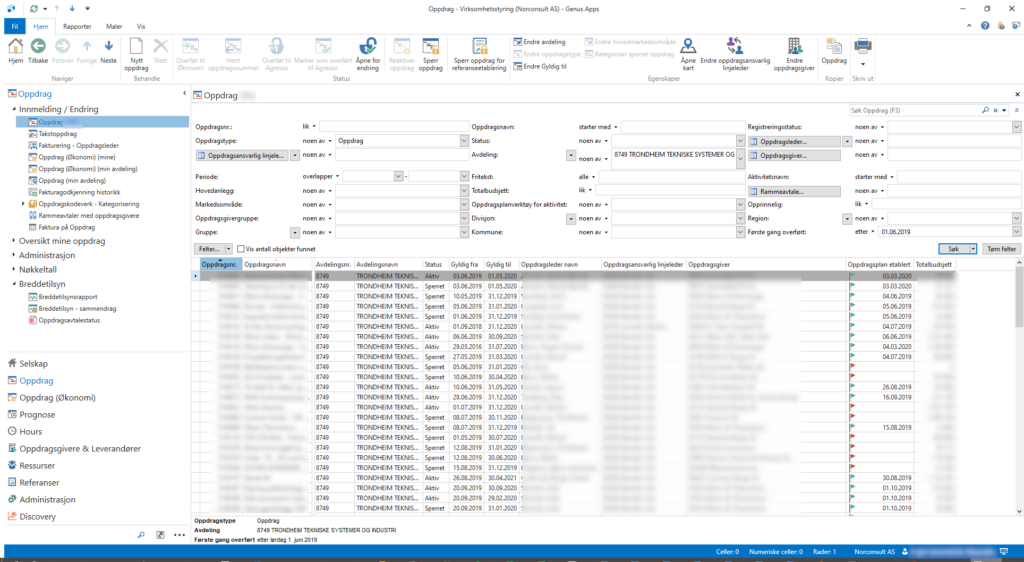Click the Sperr oppdrag ribbon icon
Viewport: 1024px width, 562px height.
click(430, 46)
